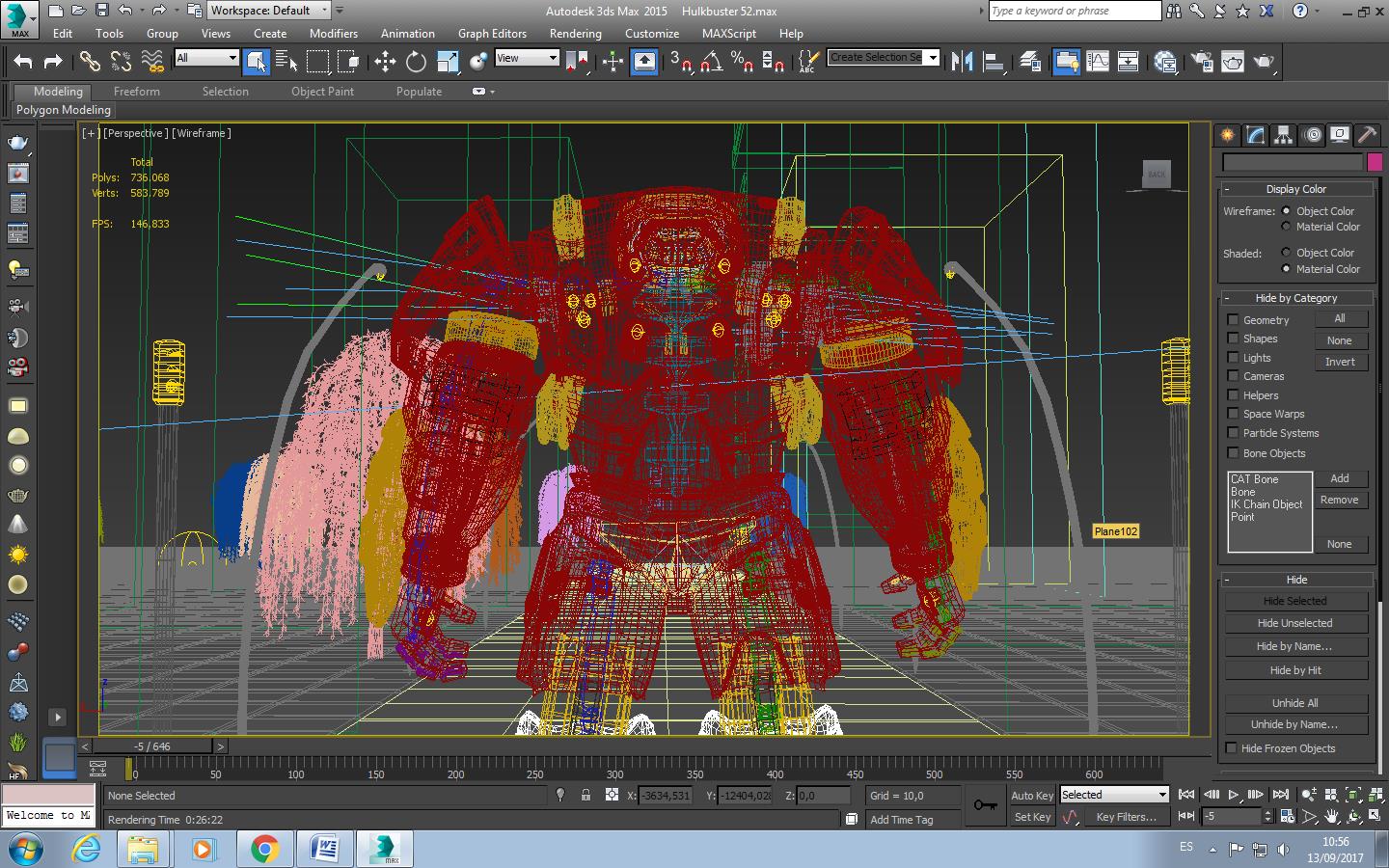Screen dimensions: 1389x868
Task: Check the Geometry hide category box
Action: pos(1233,320)
